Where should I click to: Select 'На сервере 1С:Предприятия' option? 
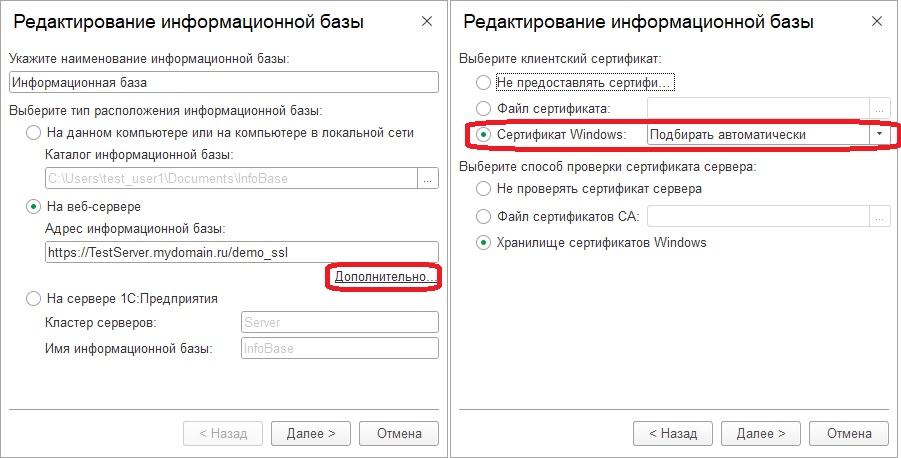coord(35,298)
